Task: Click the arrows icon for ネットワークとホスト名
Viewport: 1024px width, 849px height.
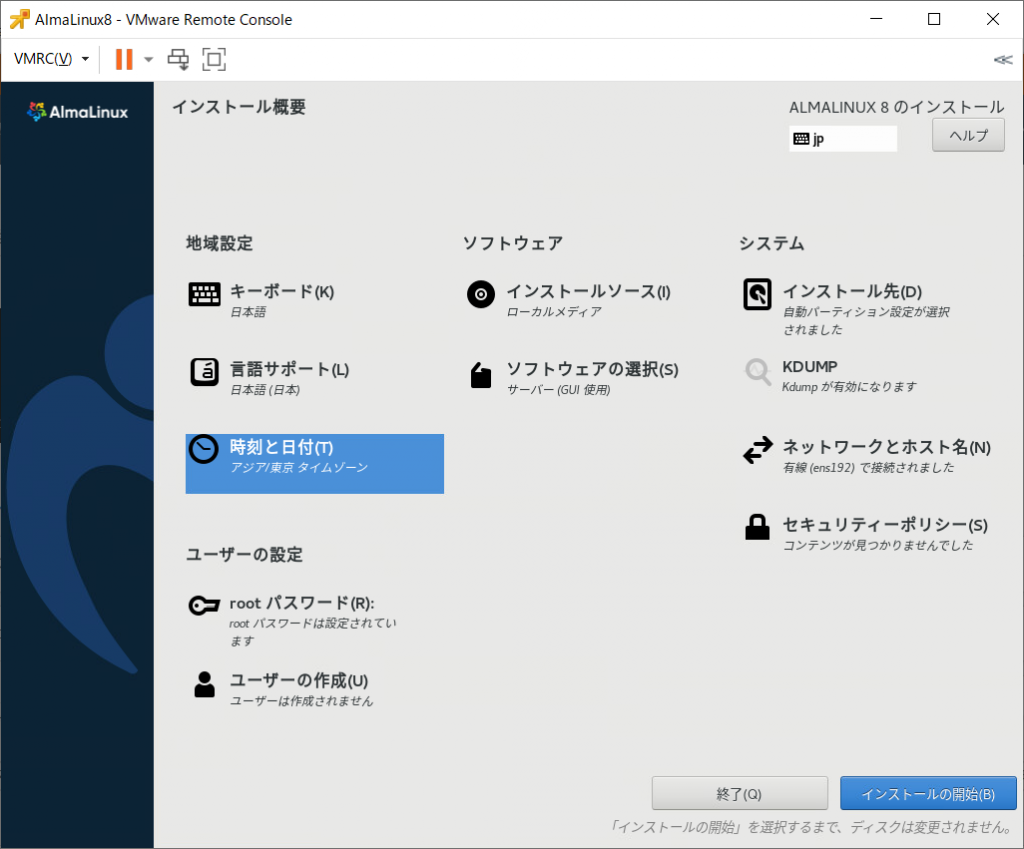Action: [x=758, y=450]
